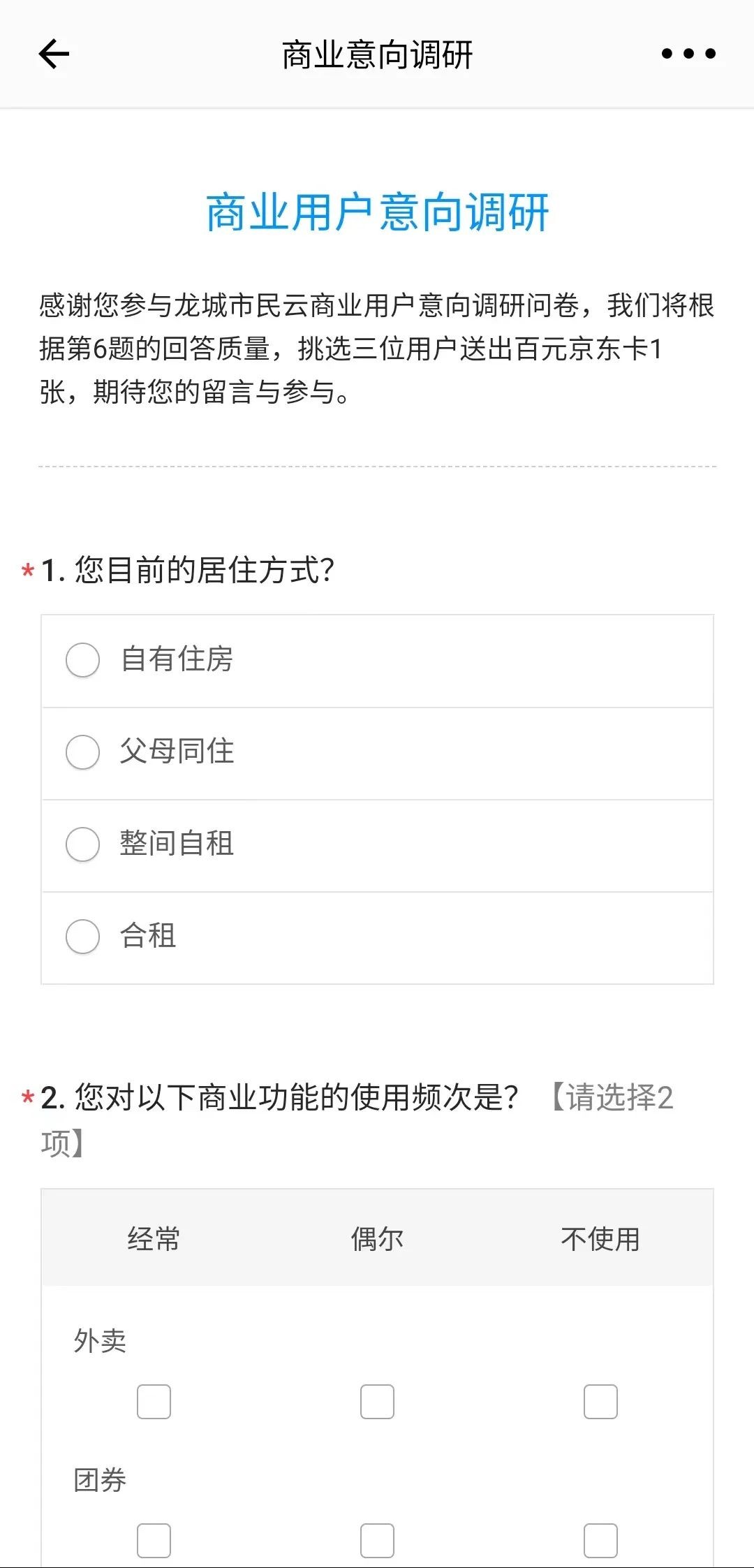Check 不使用 checkbox for 外卖
Viewport: 754px width, 1568px height.
coord(600,1402)
